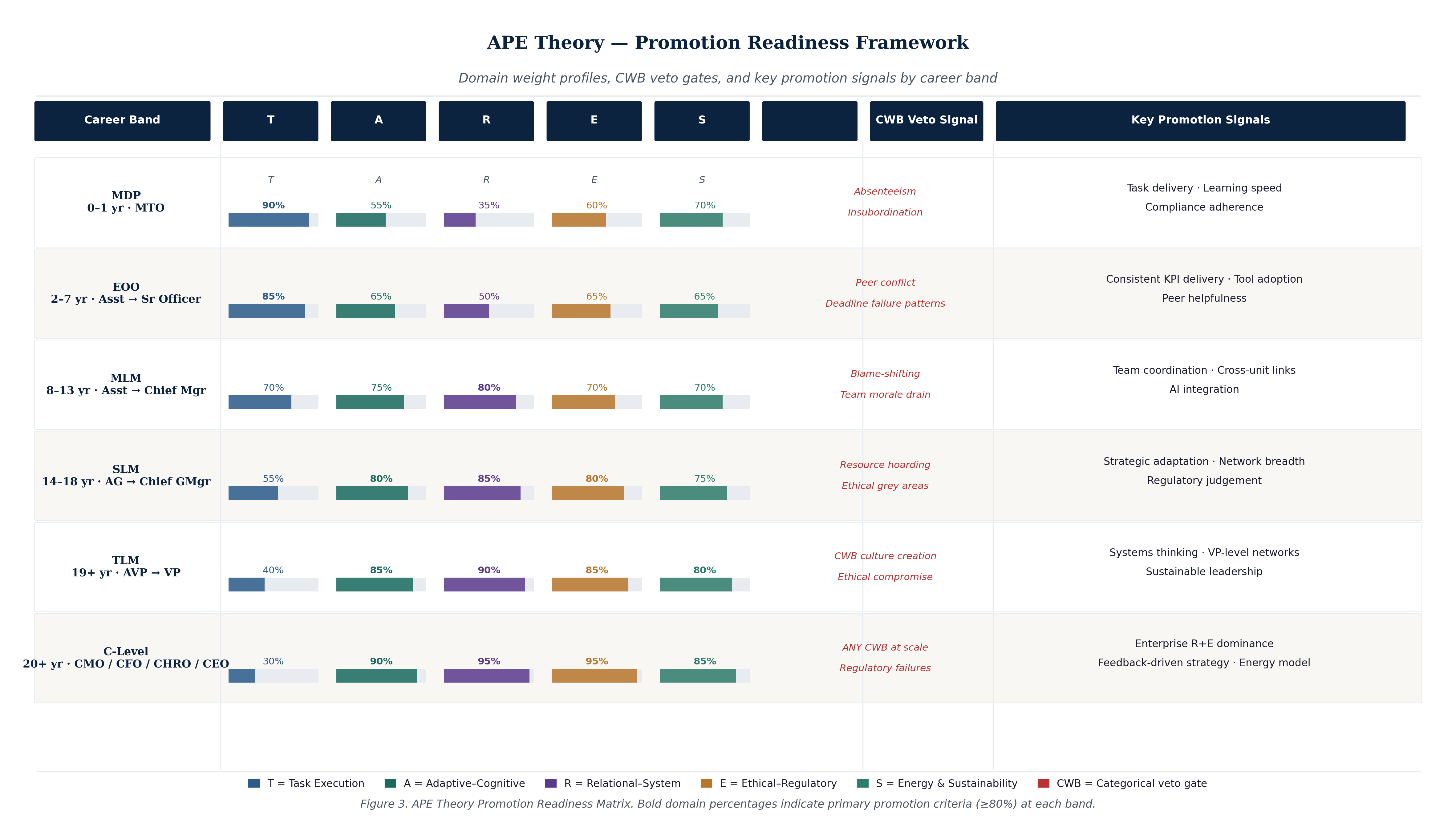Select the EOO career band row label

click(x=126, y=293)
